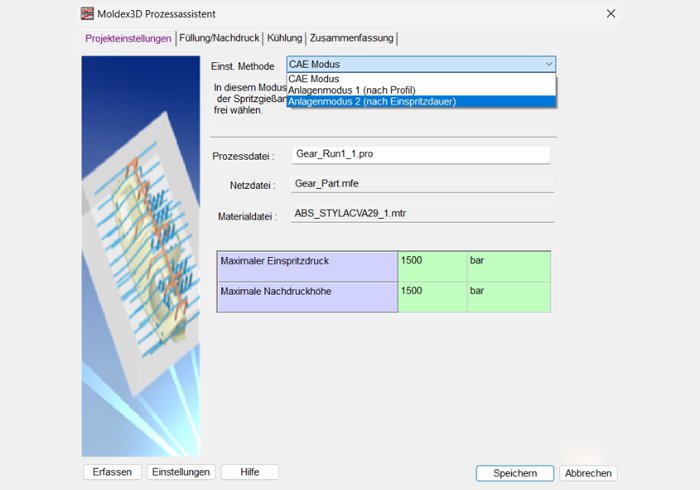Go to the Kühlung tab
The image size is (700, 490).
tap(284, 38)
